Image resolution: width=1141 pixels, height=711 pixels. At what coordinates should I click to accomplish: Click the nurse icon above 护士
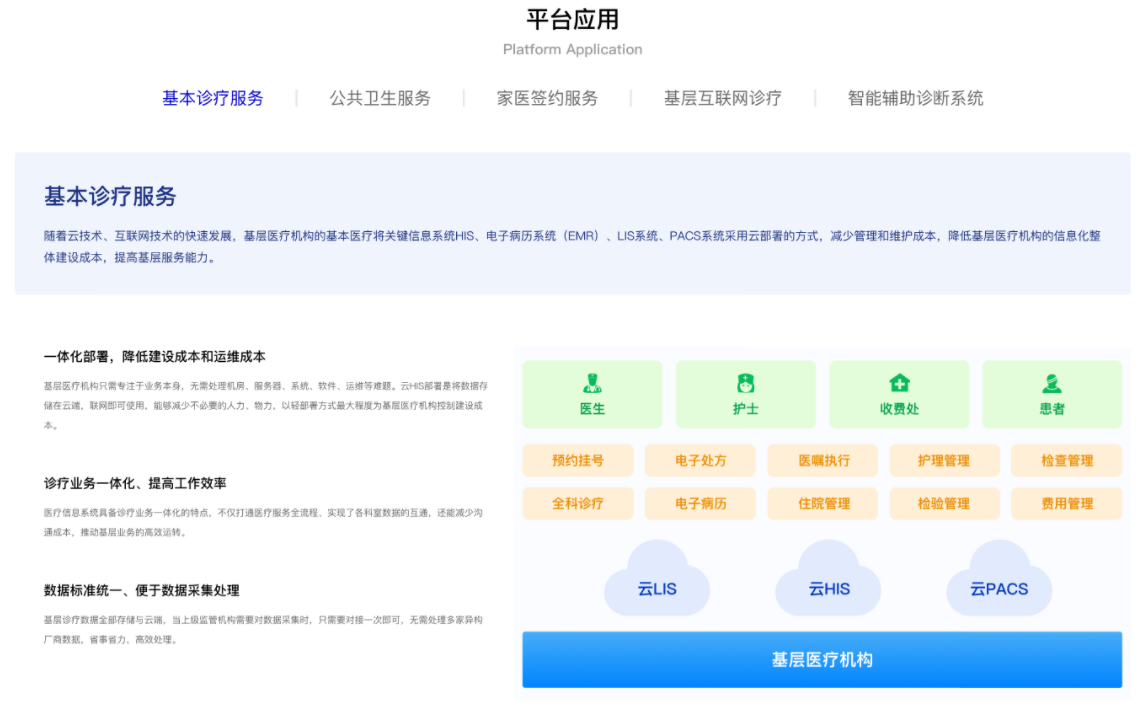pos(745,383)
